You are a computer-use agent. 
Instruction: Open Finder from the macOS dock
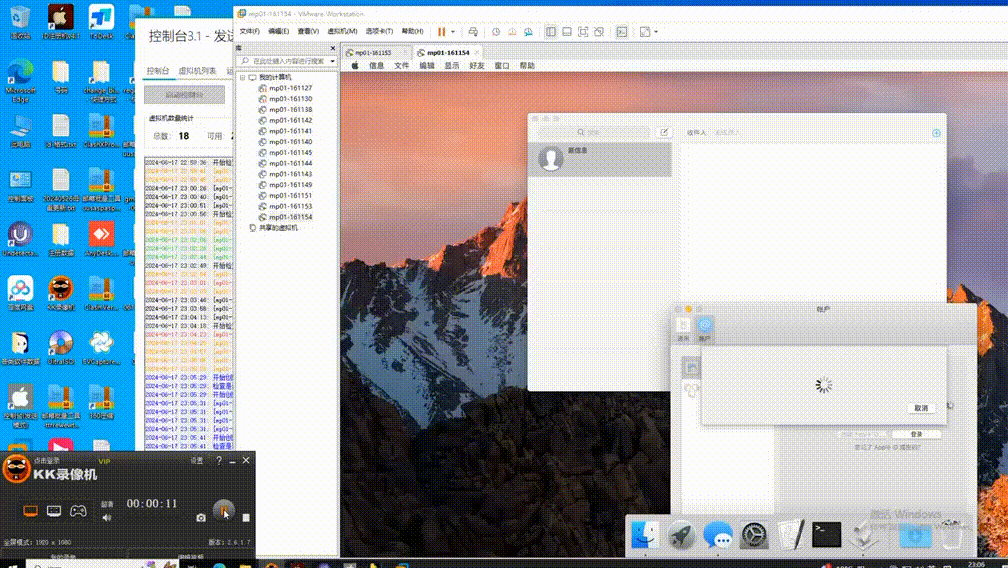coord(645,535)
